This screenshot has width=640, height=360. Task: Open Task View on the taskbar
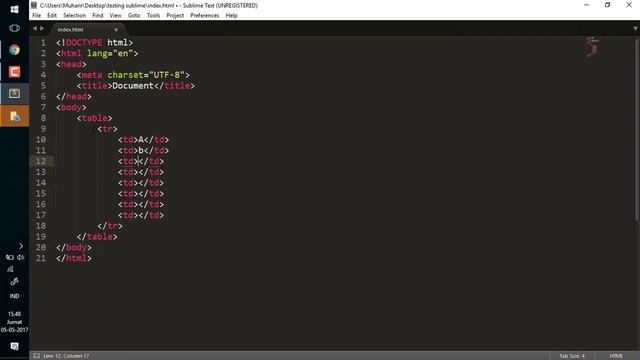pyautogui.click(x=14, y=28)
